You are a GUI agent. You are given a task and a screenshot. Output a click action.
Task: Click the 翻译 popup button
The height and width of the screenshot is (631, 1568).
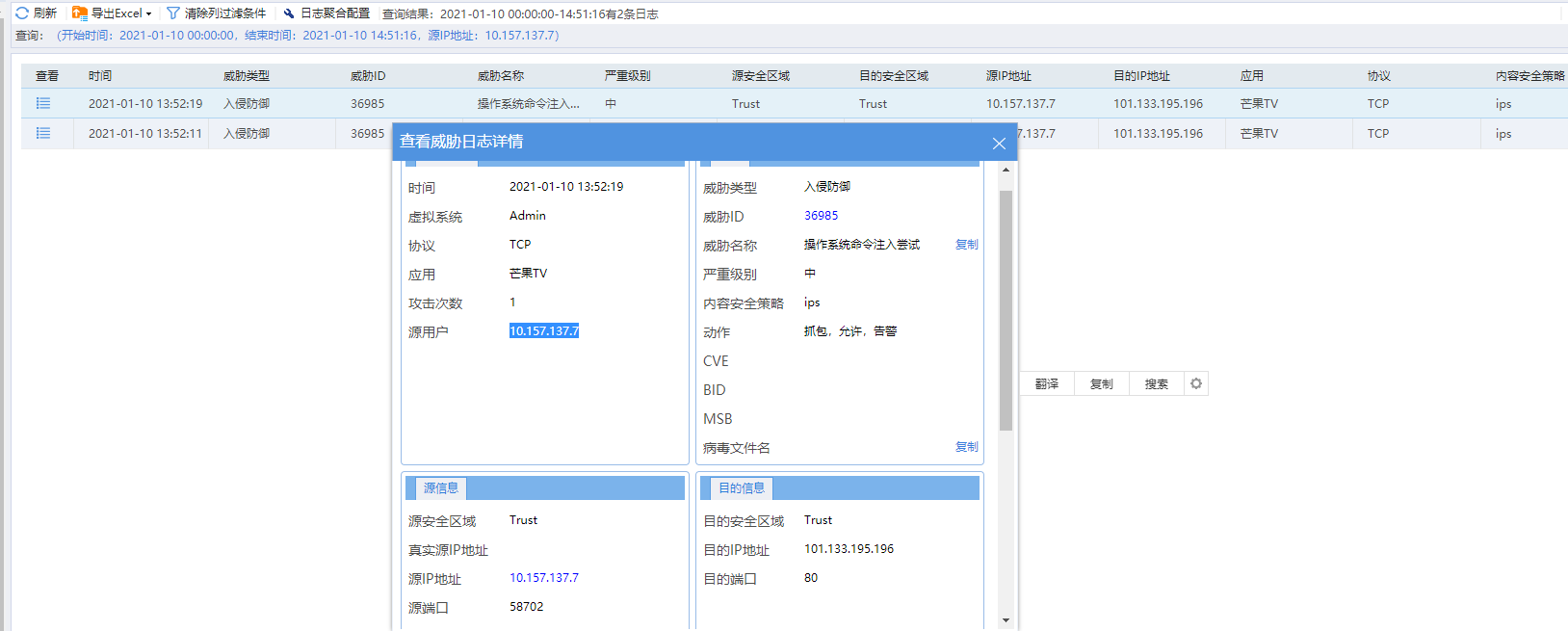(x=1047, y=383)
